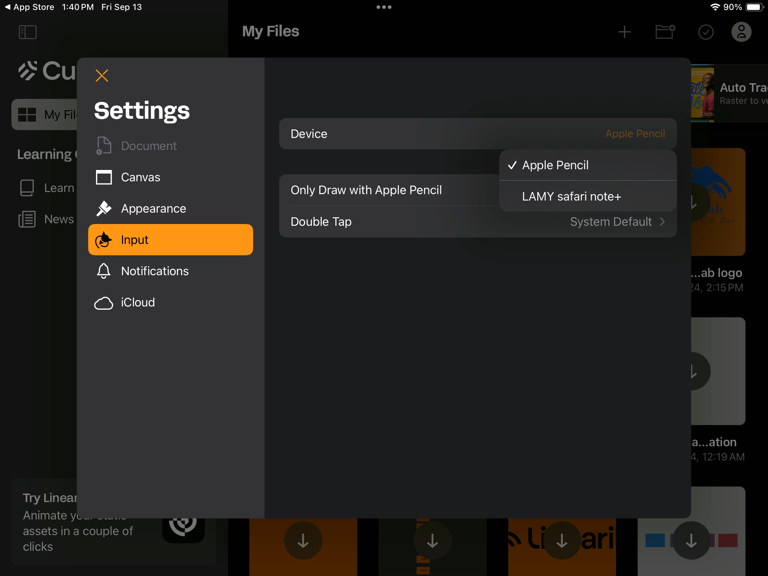Click the iCloud cloud icon

click(103, 303)
